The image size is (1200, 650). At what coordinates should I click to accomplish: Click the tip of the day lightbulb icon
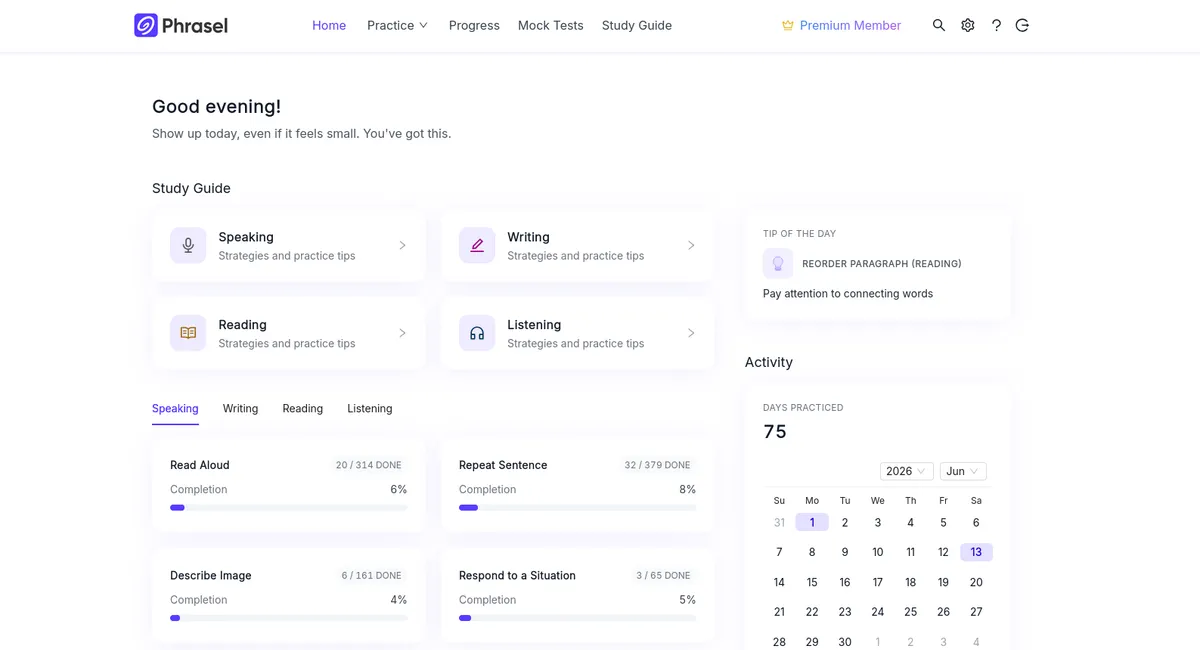click(x=778, y=264)
